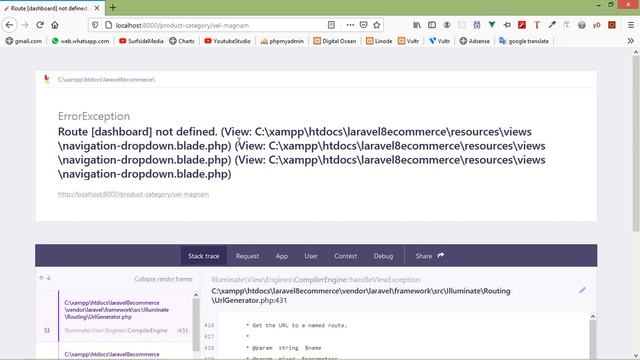The width and height of the screenshot is (640, 360).
Task: Click the red T extension icon
Action: [x=537, y=25]
